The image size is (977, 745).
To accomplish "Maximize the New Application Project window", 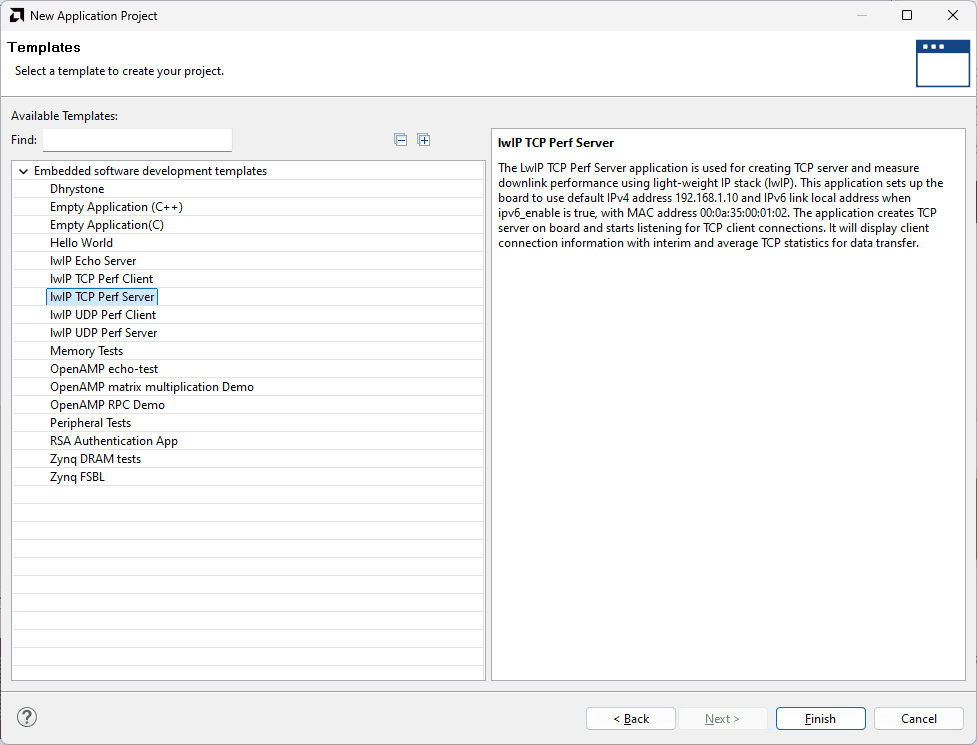I will (x=906, y=15).
